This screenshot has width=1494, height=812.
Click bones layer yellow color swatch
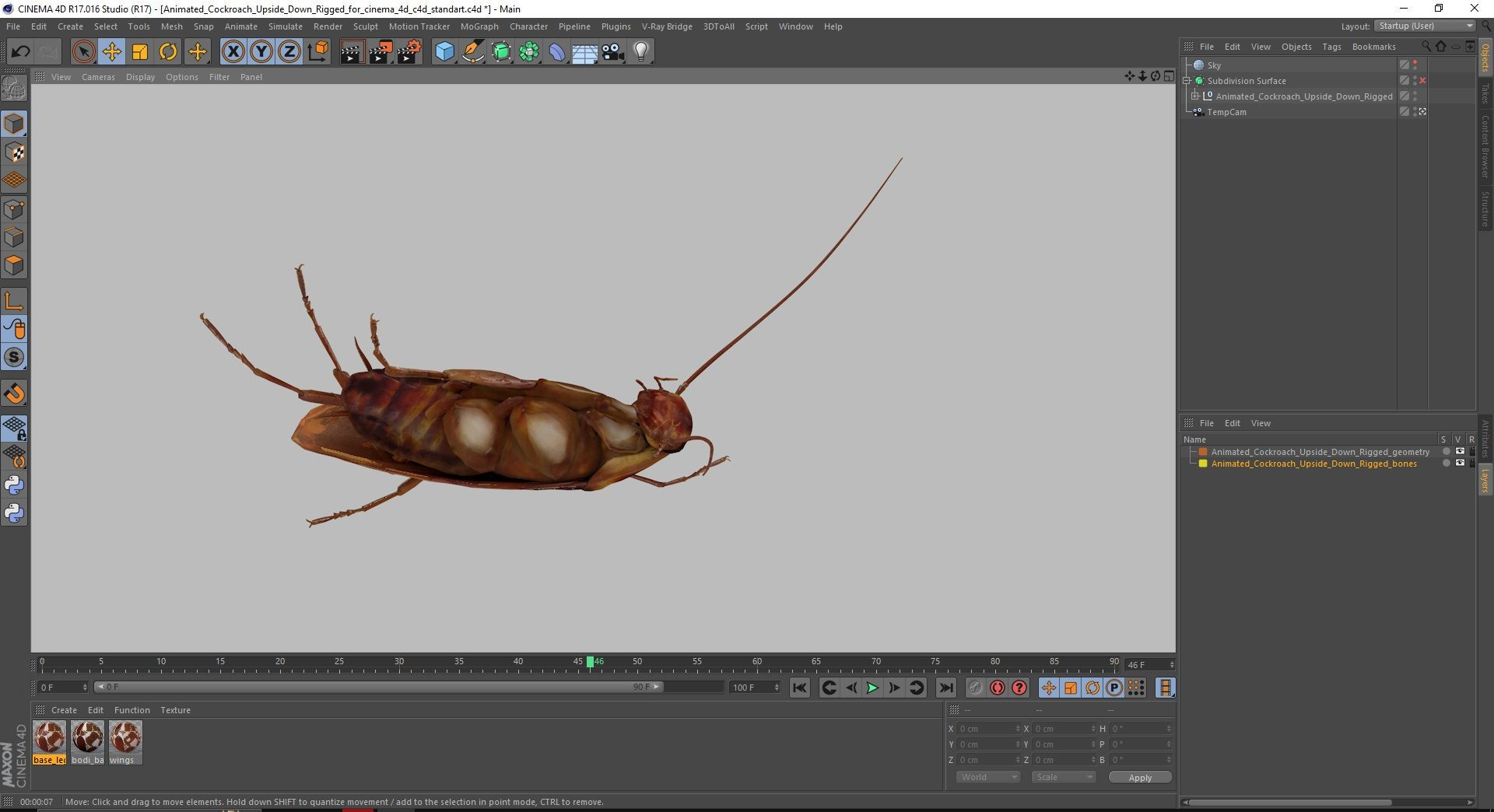coord(1203,464)
